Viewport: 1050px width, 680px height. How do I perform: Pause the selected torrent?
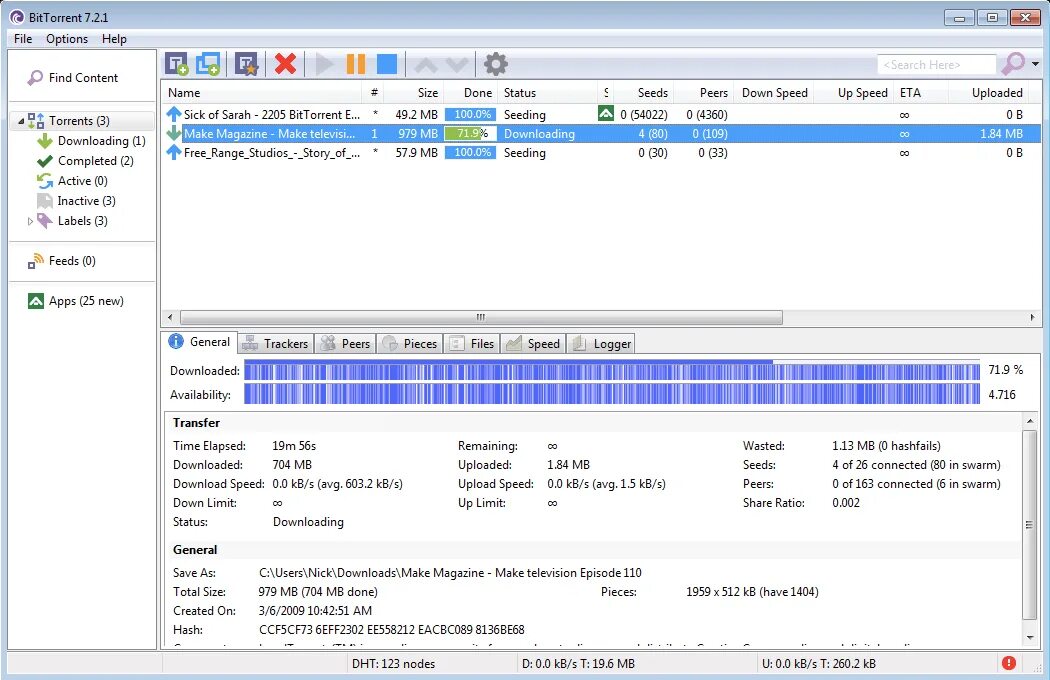[357, 62]
